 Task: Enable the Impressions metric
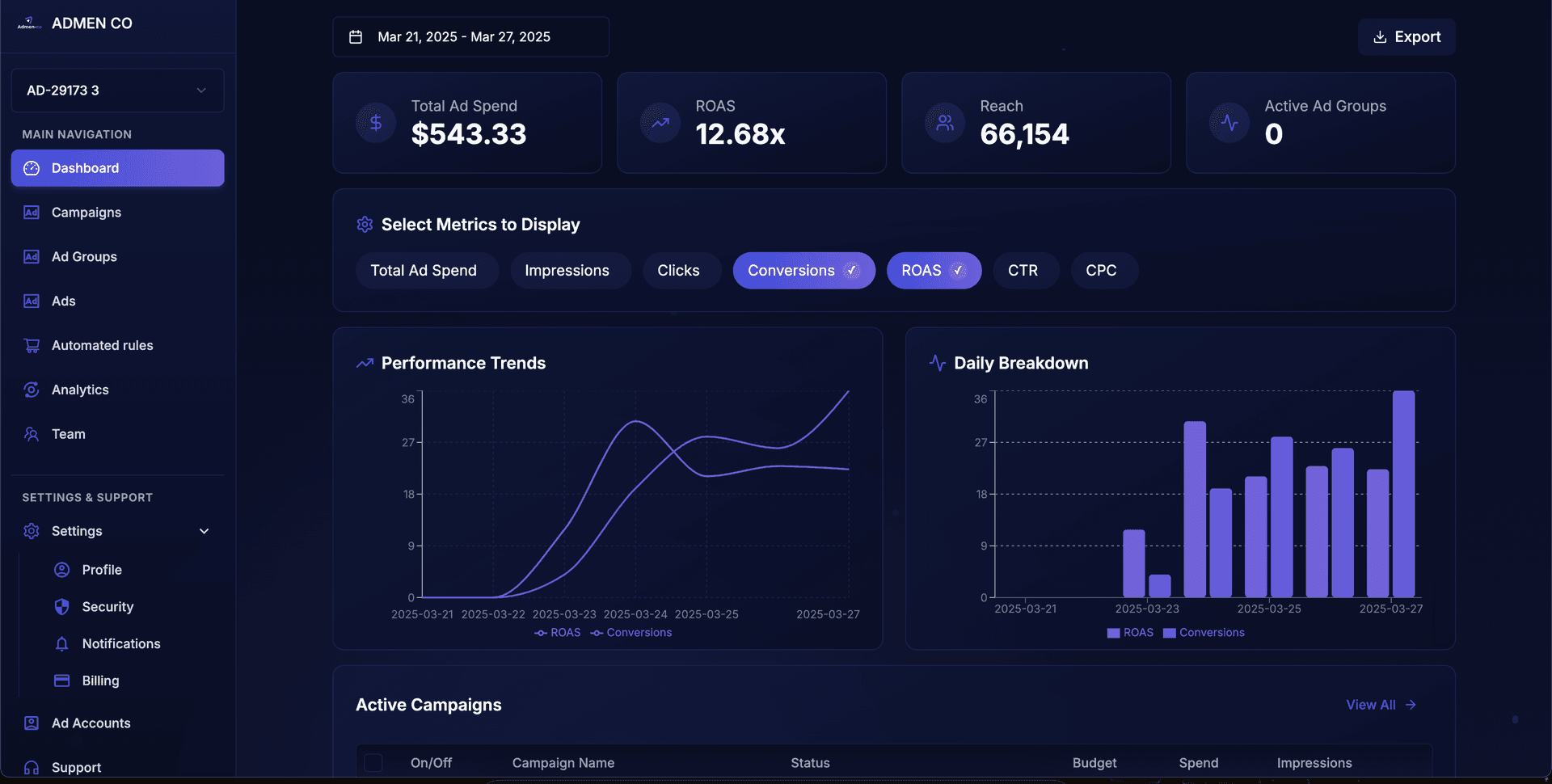570,270
